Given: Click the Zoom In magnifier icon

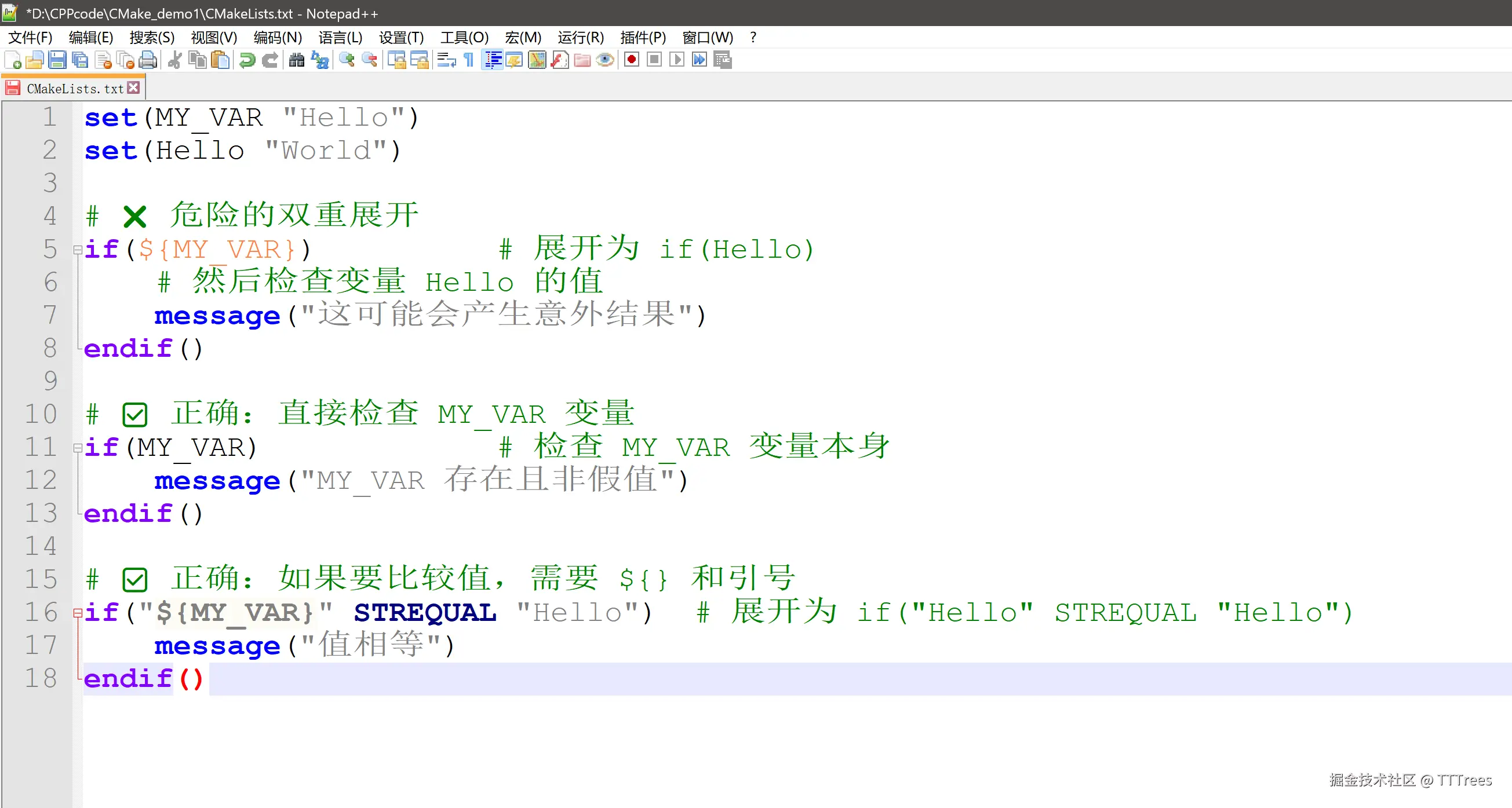Looking at the screenshot, I should 347,60.
